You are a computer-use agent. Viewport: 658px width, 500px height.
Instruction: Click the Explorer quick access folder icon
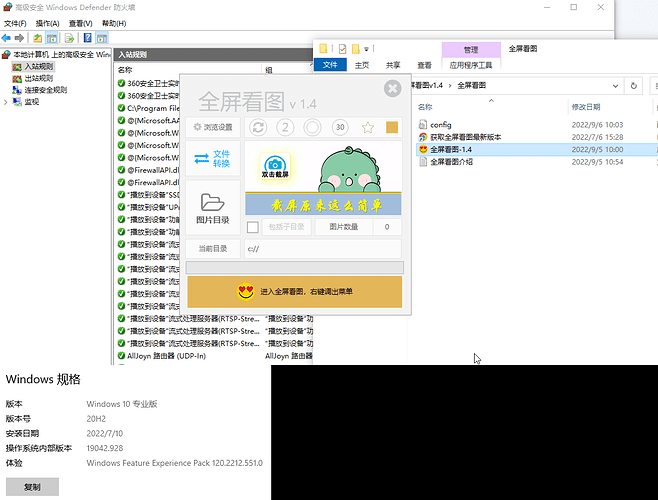pyautogui.click(x=323, y=49)
